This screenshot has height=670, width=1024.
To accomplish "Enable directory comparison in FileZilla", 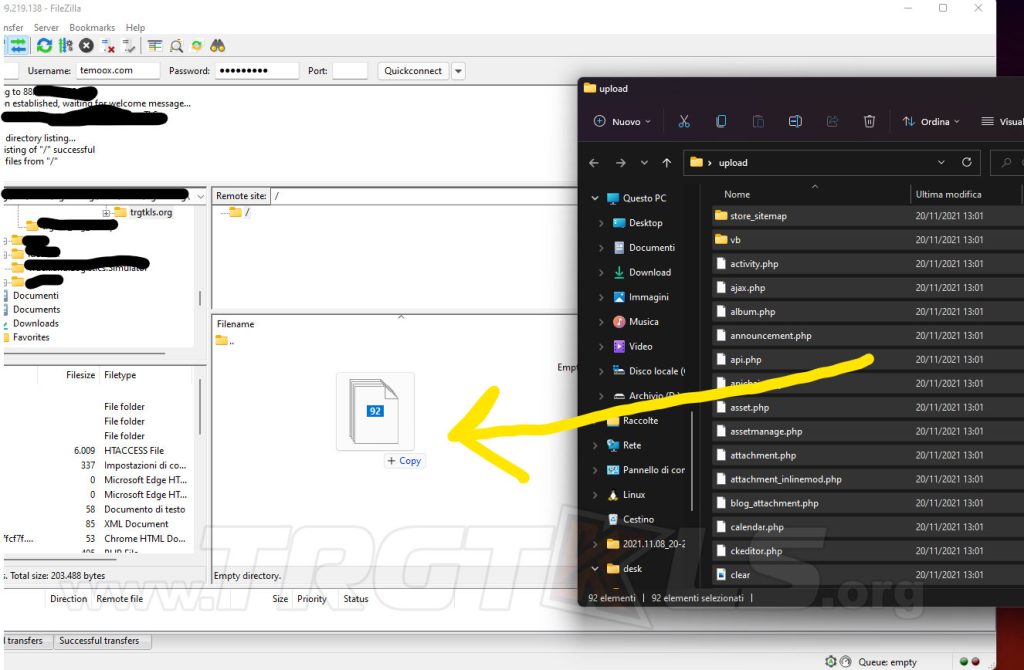I will coord(153,45).
